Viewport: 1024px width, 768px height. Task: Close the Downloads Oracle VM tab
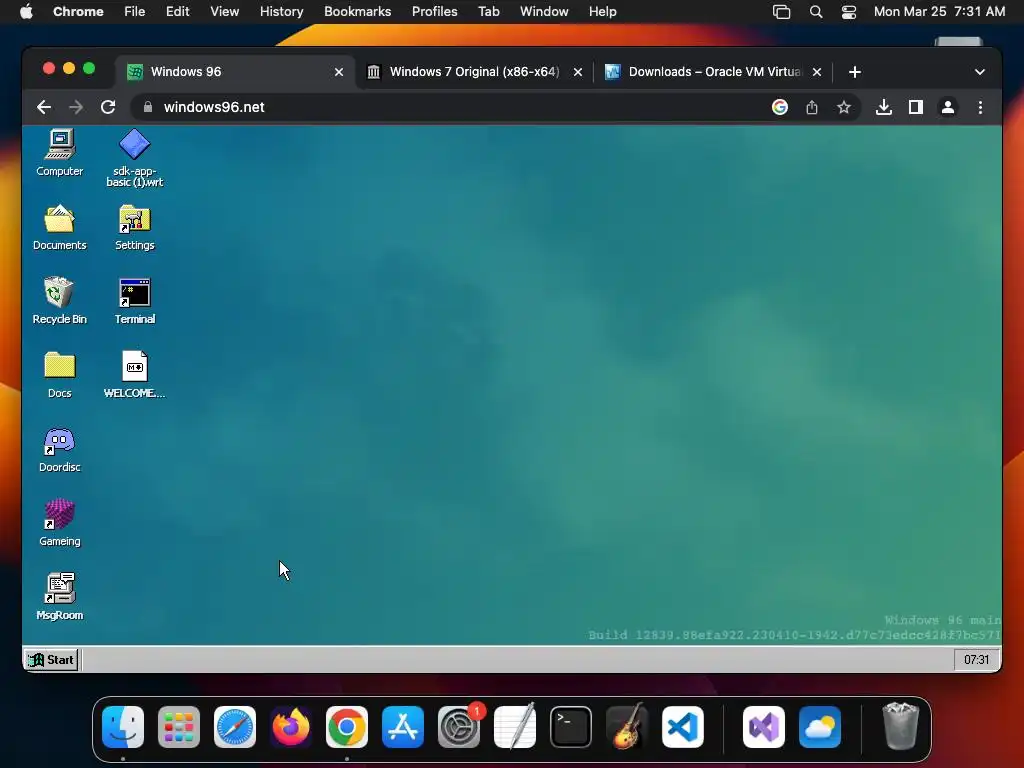[817, 72]
